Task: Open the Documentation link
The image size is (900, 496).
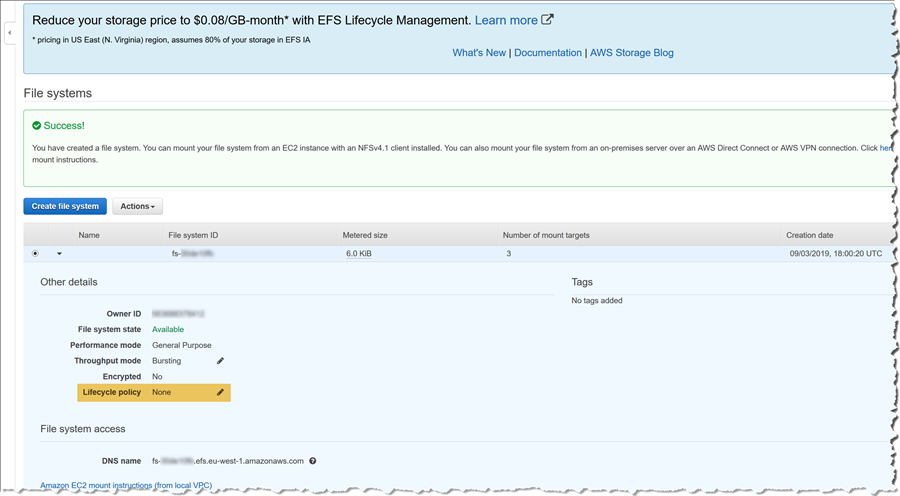Action: [x=548, y=53]
